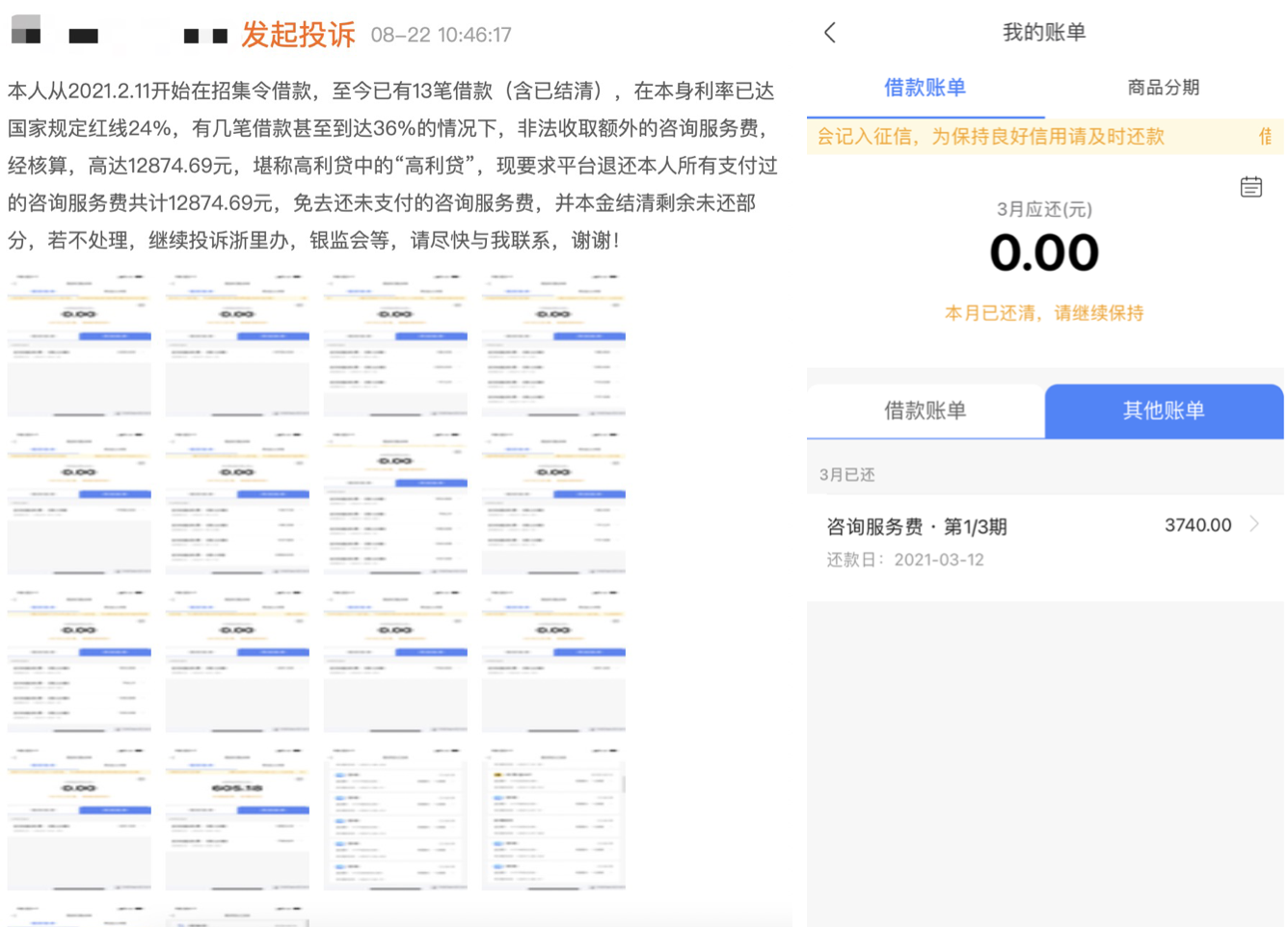Switch to the 商品分期 tab
The width and height of the screenshot is (1288, 927).
[x=1163, y=88]
